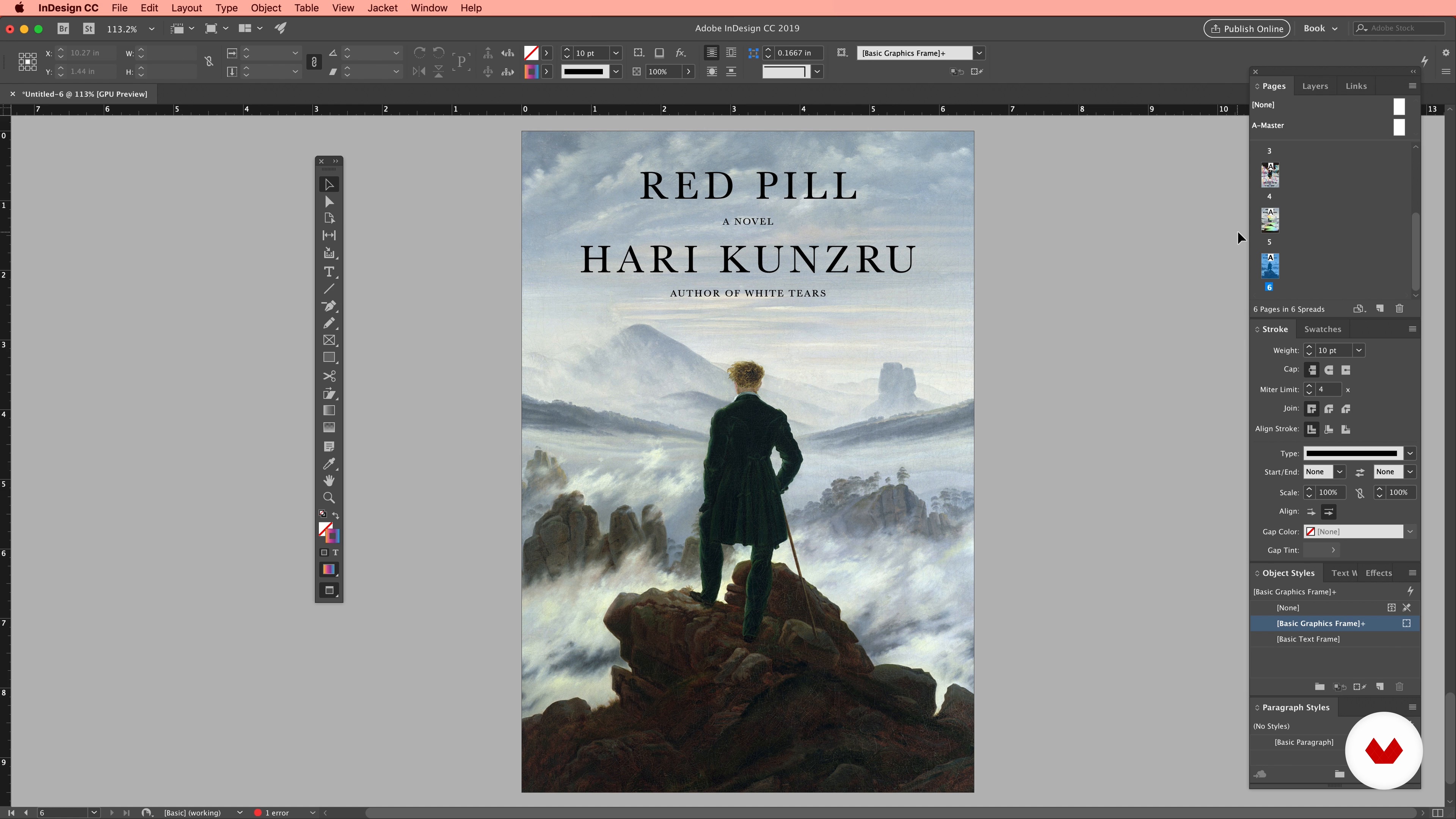Click the fill swatch in control bar
Image resolution: width=1456 pixels, height=819 pixels.
pos(531,53)
